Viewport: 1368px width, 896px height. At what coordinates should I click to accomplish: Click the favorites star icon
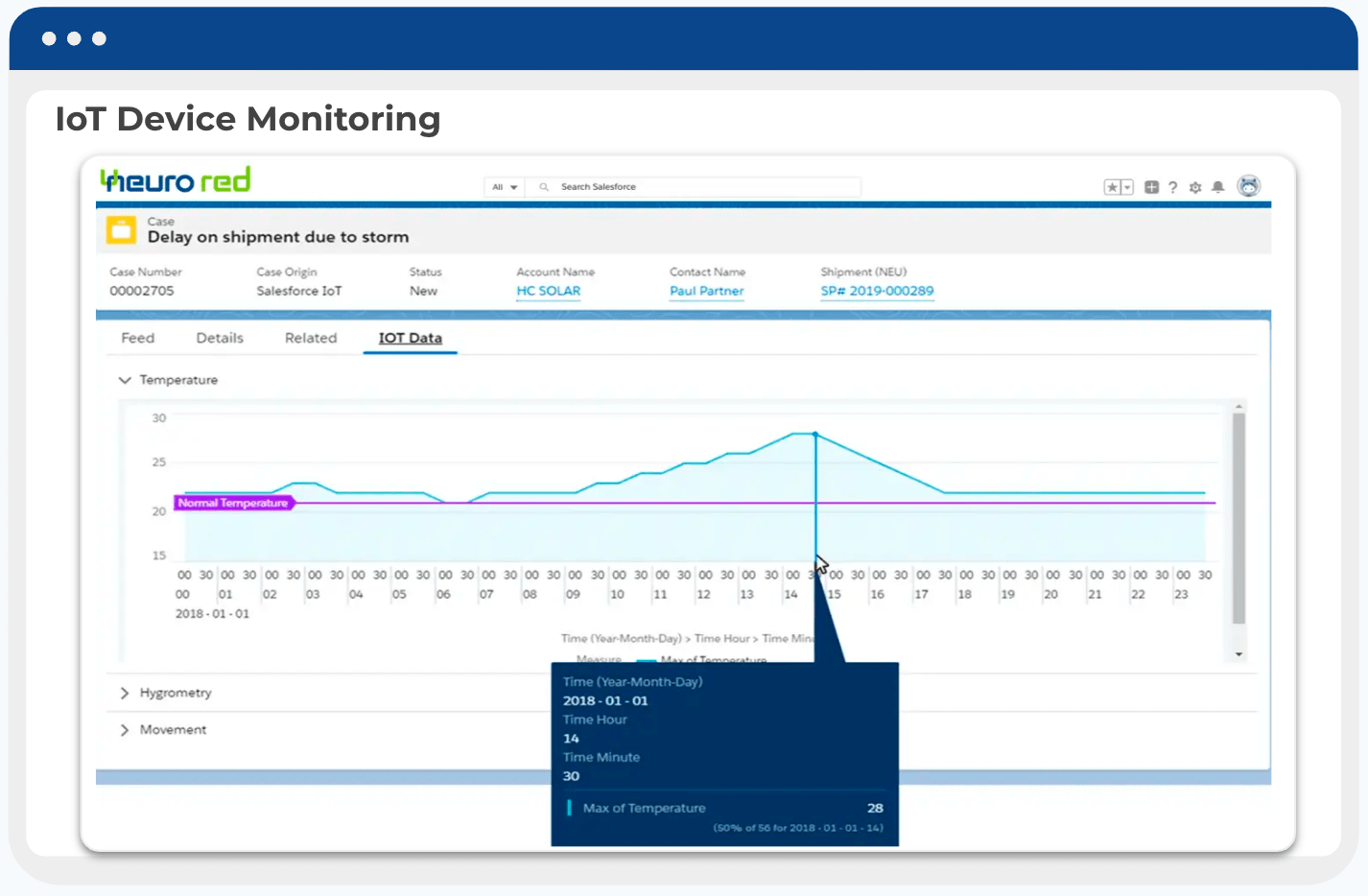(x=1113, y=187)
